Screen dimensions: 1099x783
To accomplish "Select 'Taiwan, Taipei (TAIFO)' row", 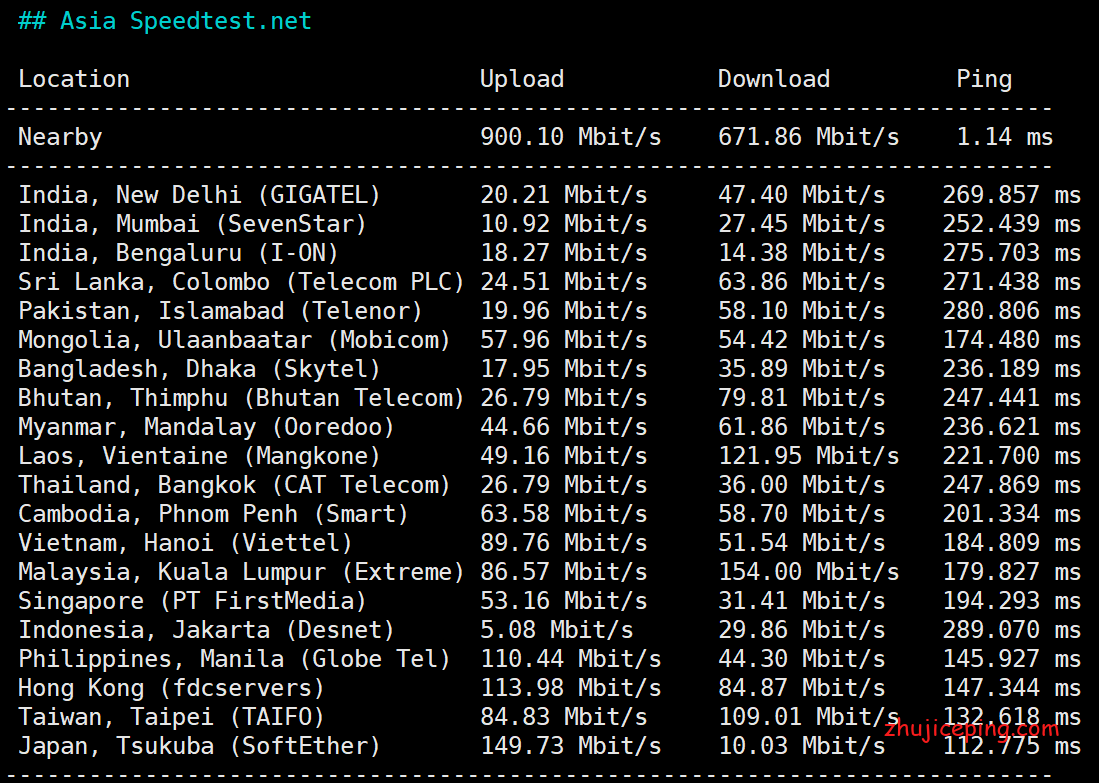I will point(550,717).
